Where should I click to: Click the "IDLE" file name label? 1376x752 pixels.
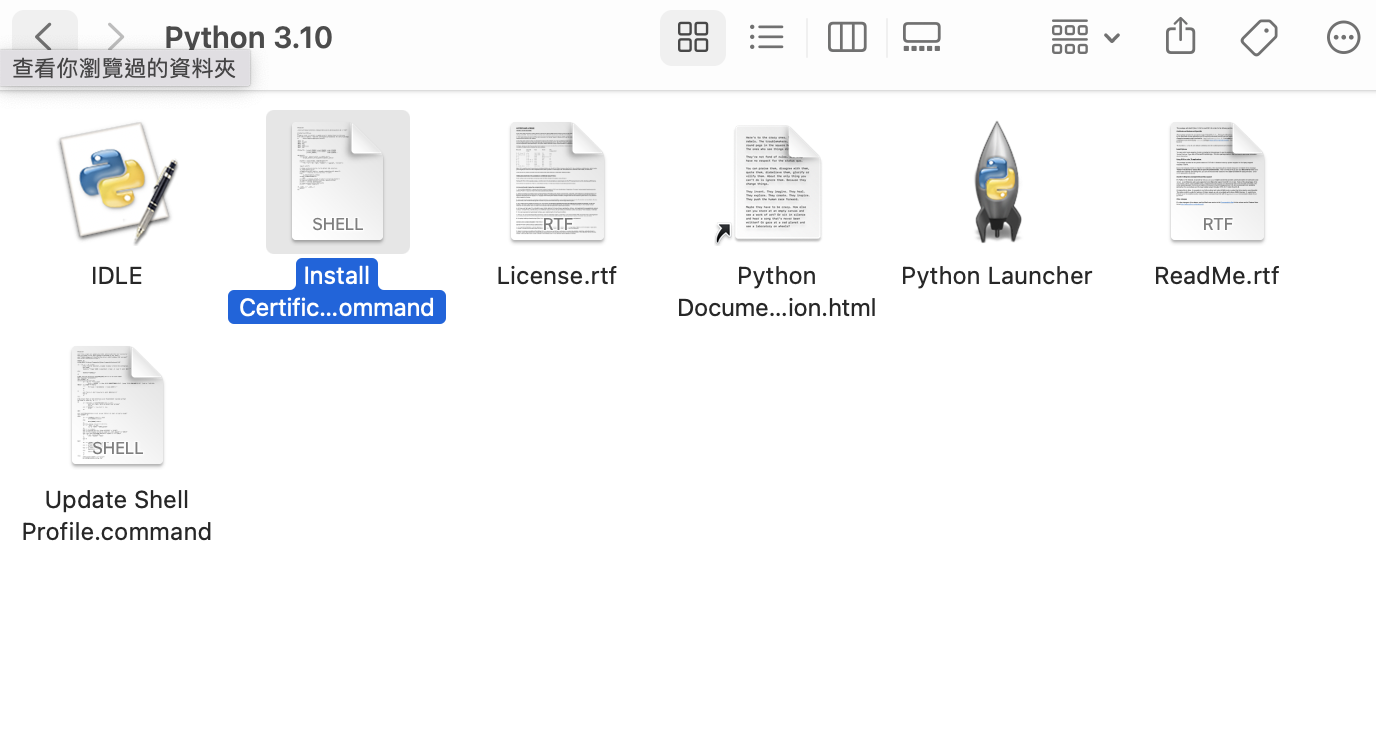point(117,276)
